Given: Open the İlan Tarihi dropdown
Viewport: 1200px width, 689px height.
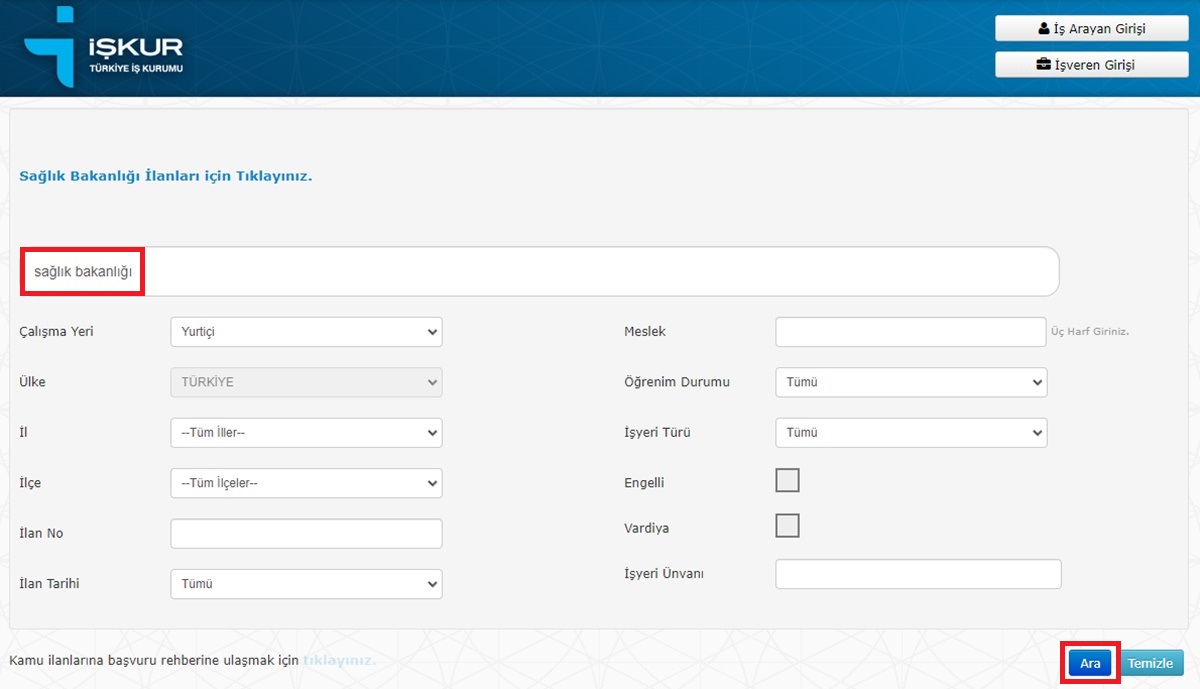Looking at the screenshot, I should point(306,584).
